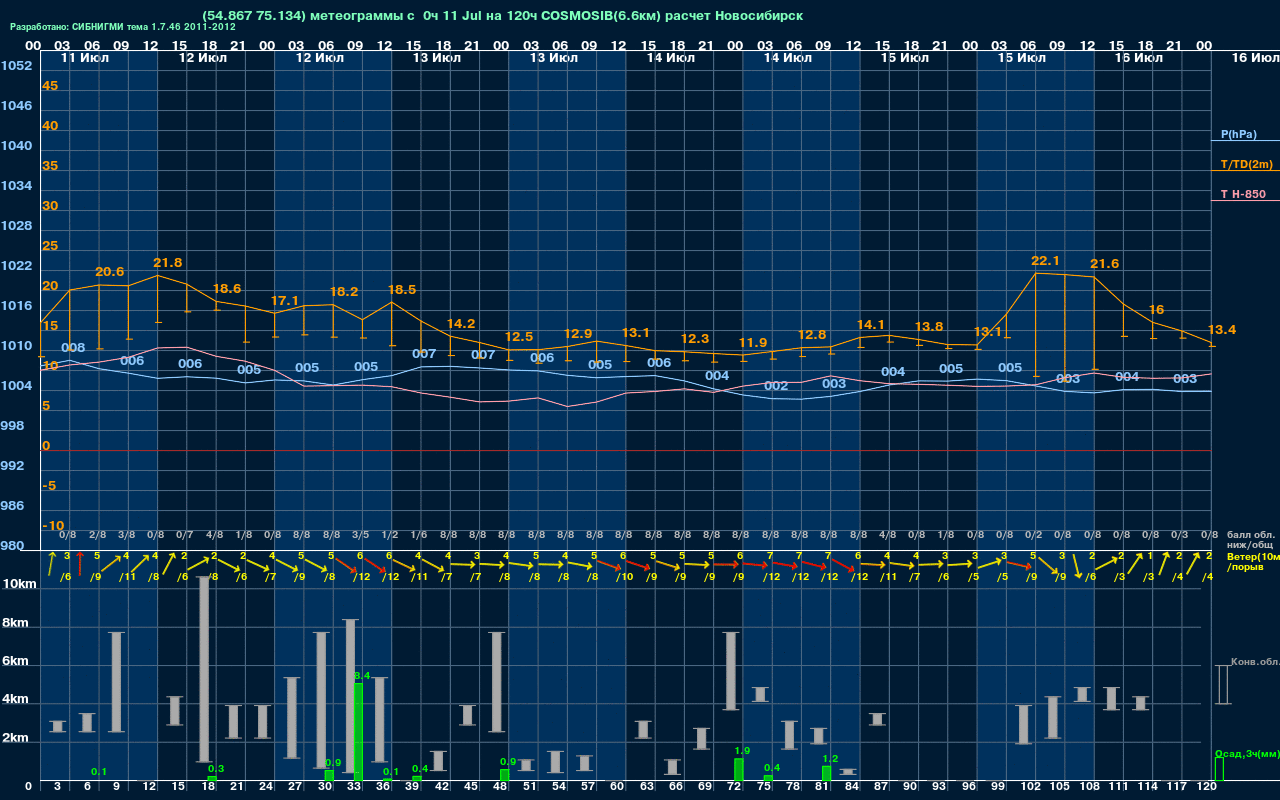Select the T H-850 legend label
1280x800 pixels.
pos(1242,194)
